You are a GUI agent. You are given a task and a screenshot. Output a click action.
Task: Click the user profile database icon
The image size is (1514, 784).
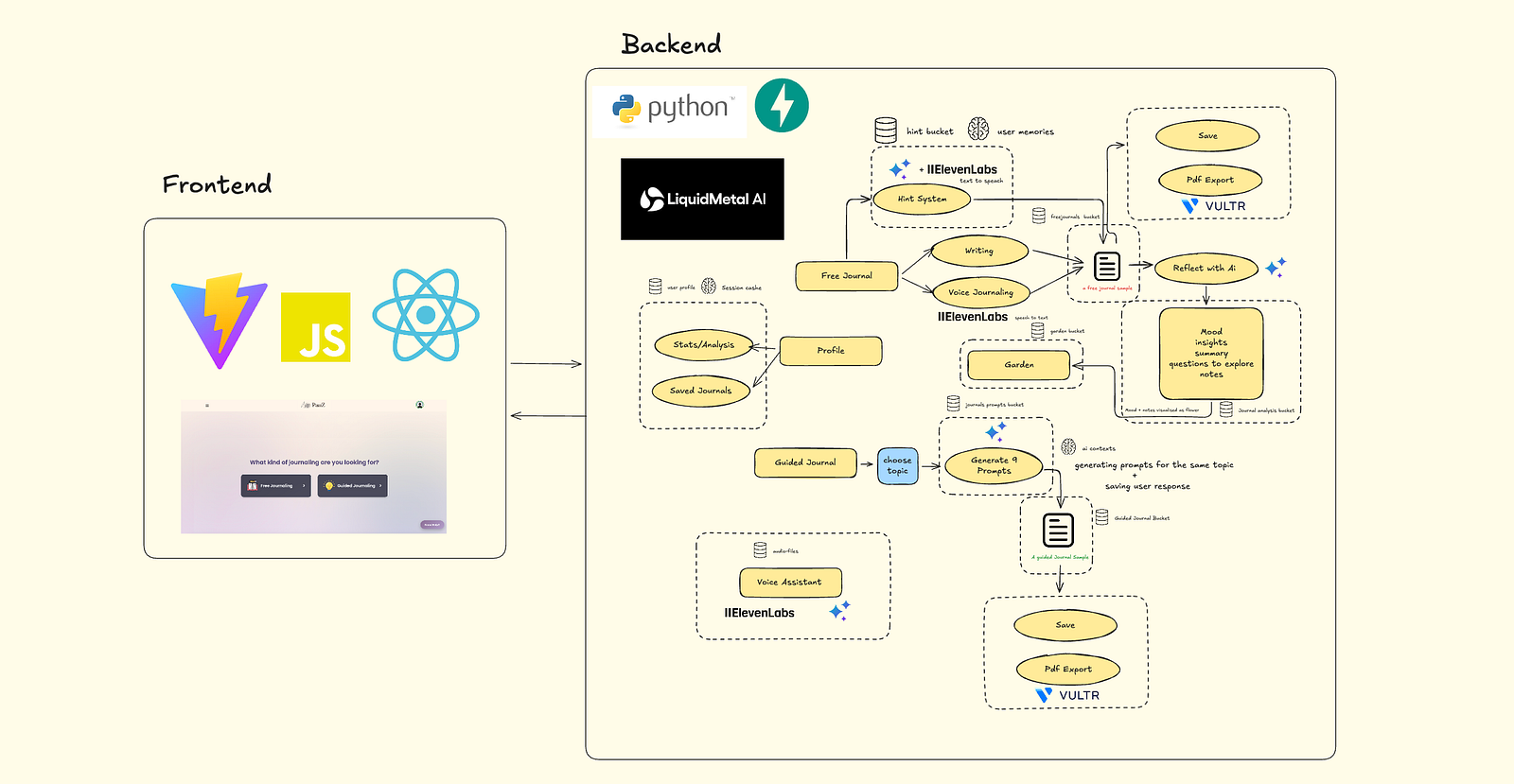655,286
